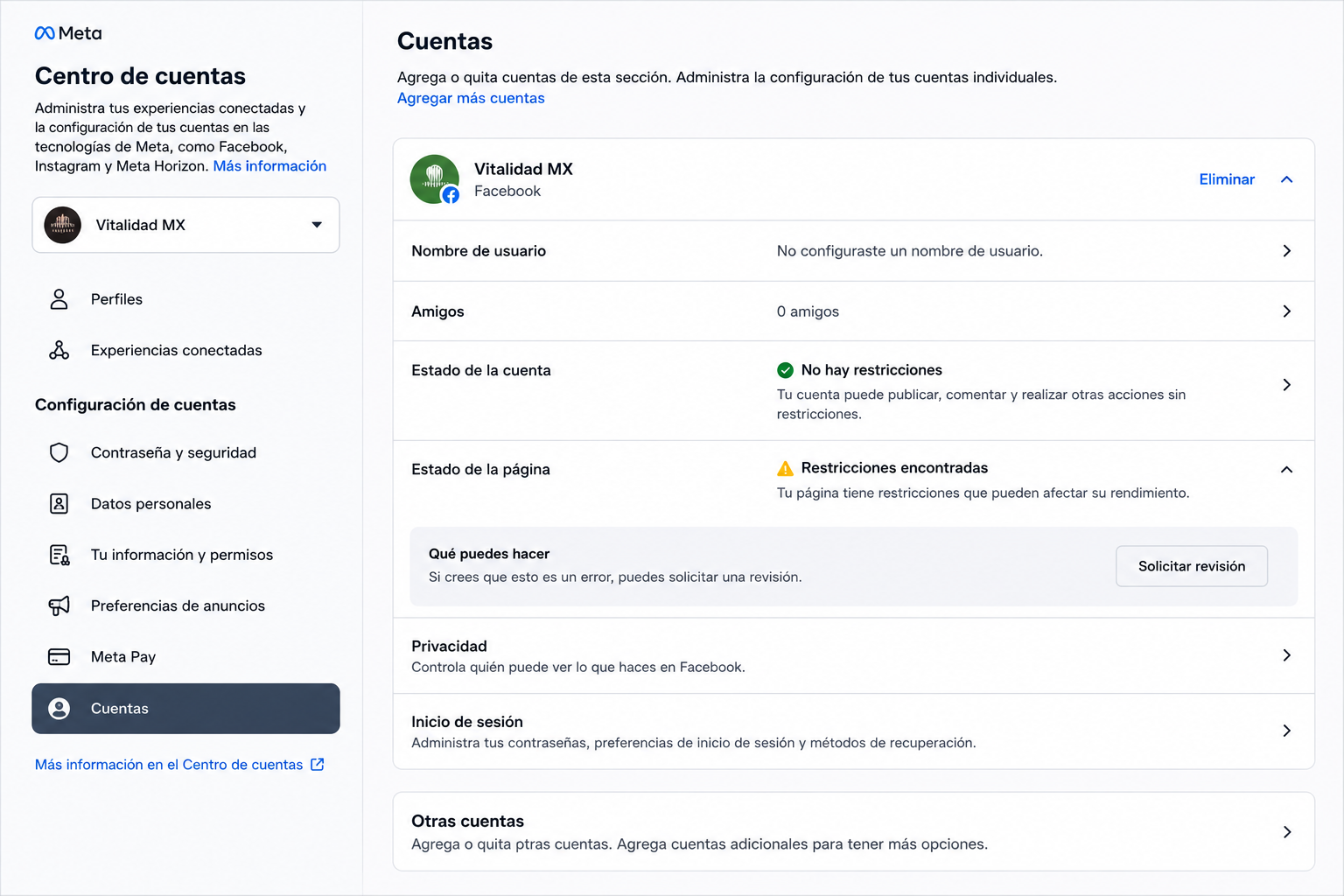
Task: Click the 'Qué puedes hacer' heading
Action: tap(489, 554)
